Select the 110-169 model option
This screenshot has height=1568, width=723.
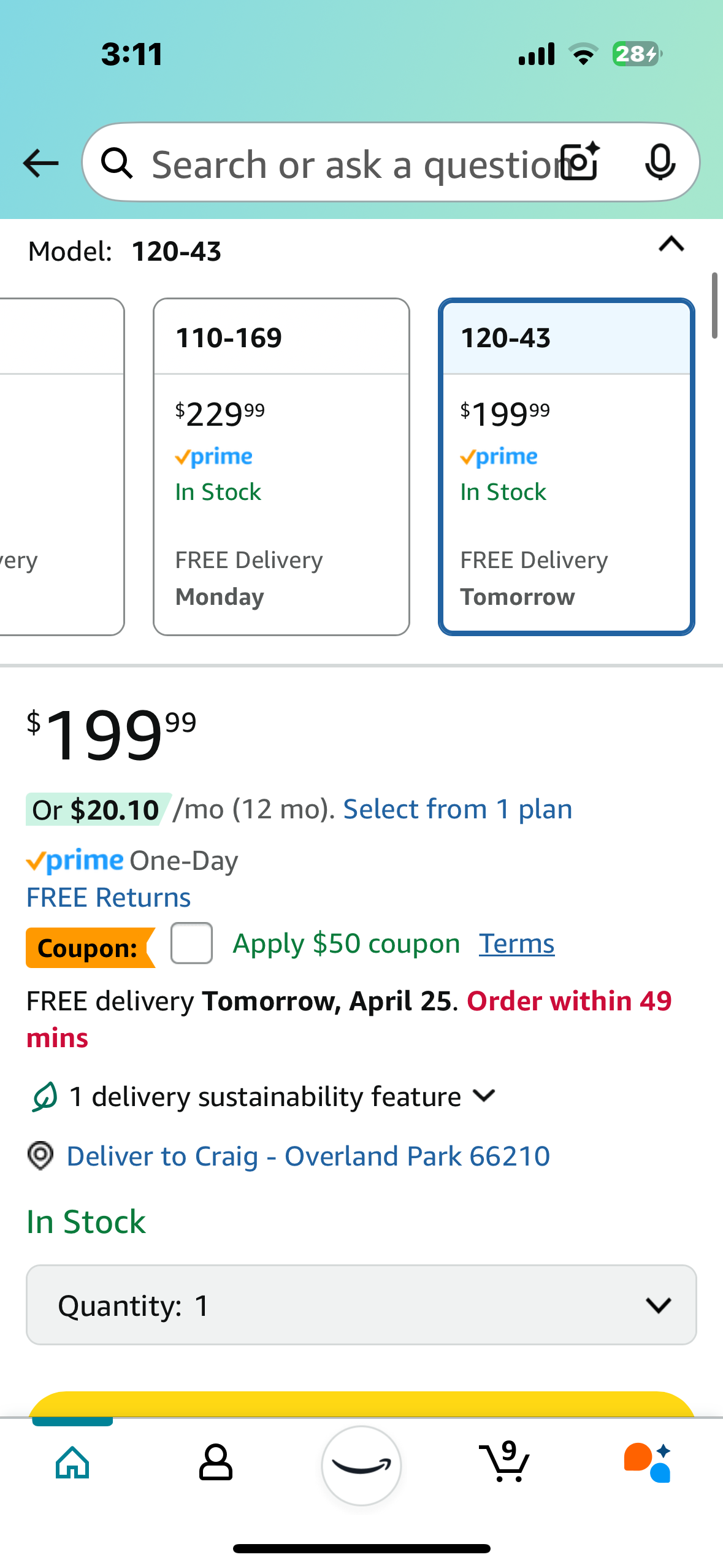coord(281,466)
